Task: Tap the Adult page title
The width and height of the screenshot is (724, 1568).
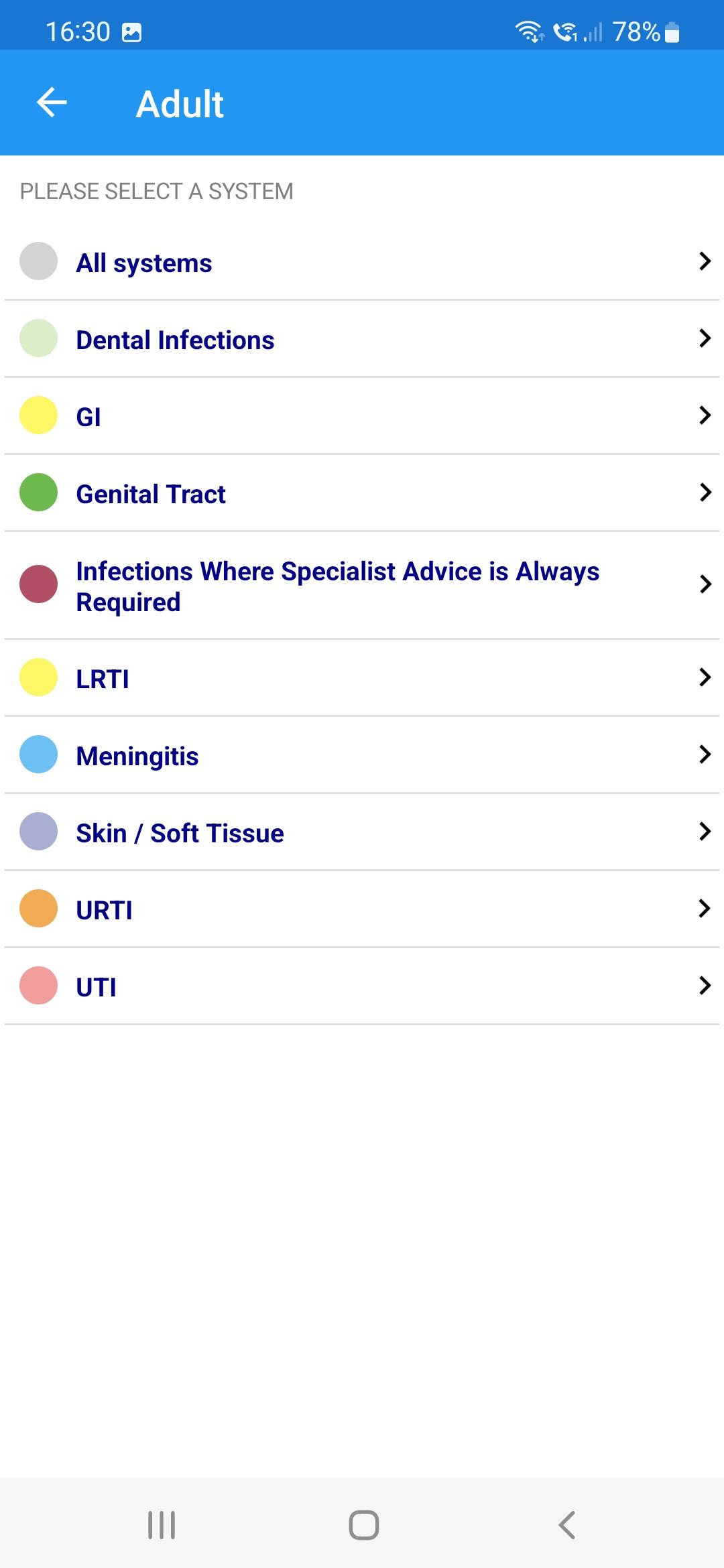Action: 180,104
